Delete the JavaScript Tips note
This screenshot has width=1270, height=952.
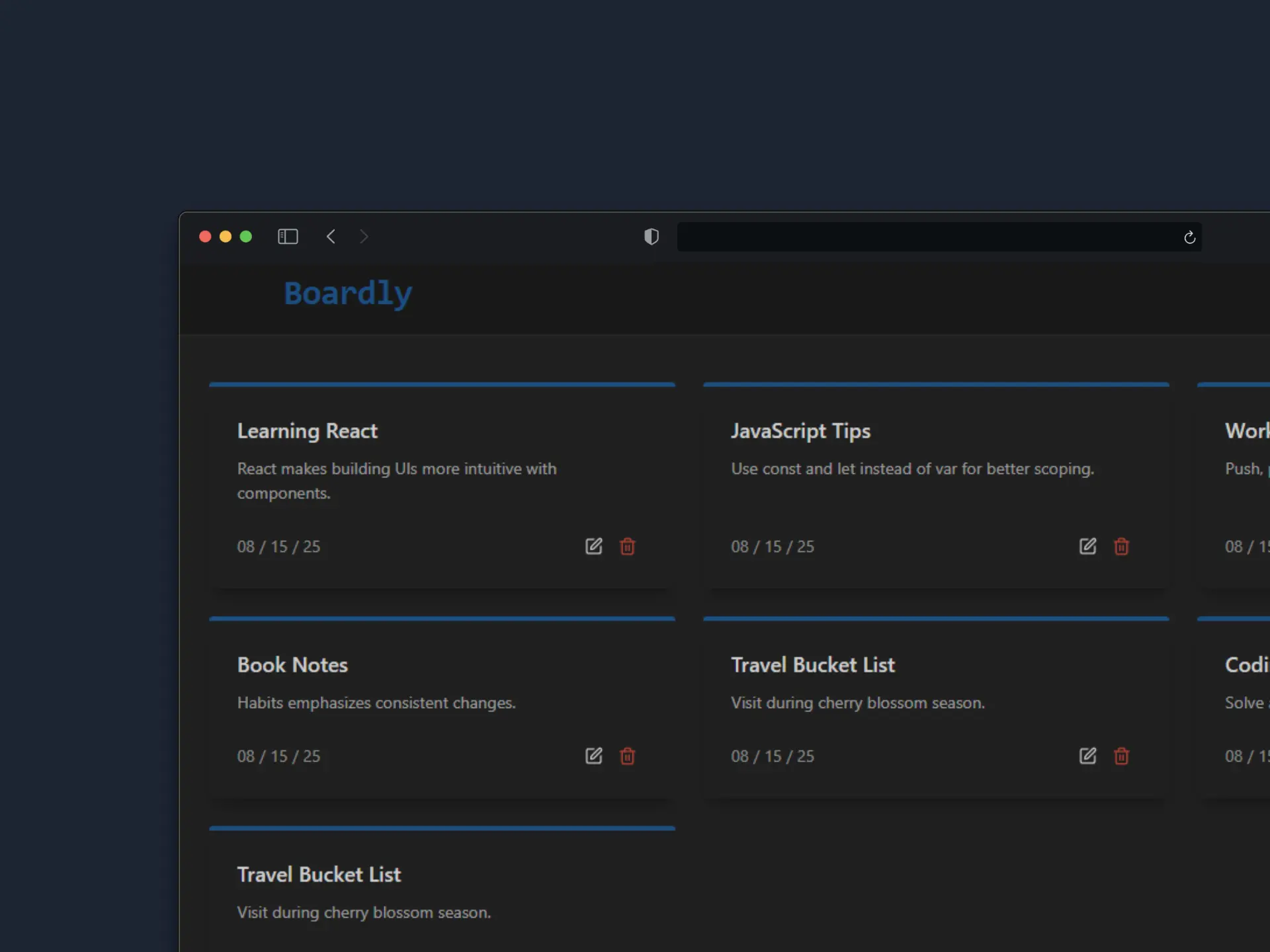click(1121, 546)
